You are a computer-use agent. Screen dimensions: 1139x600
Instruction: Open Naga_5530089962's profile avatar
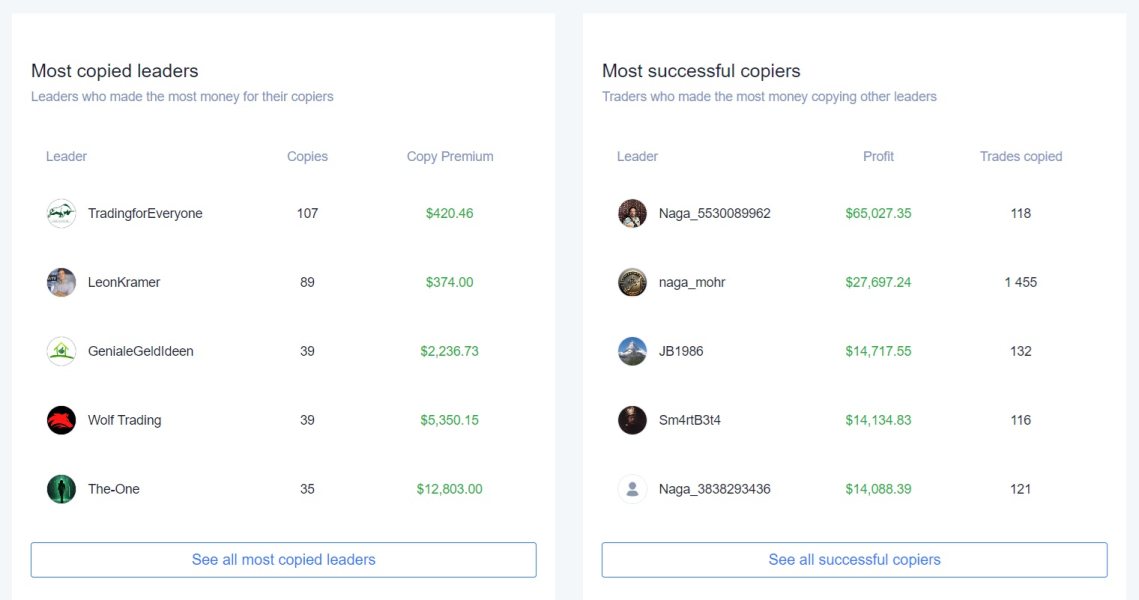pos(632,213)
